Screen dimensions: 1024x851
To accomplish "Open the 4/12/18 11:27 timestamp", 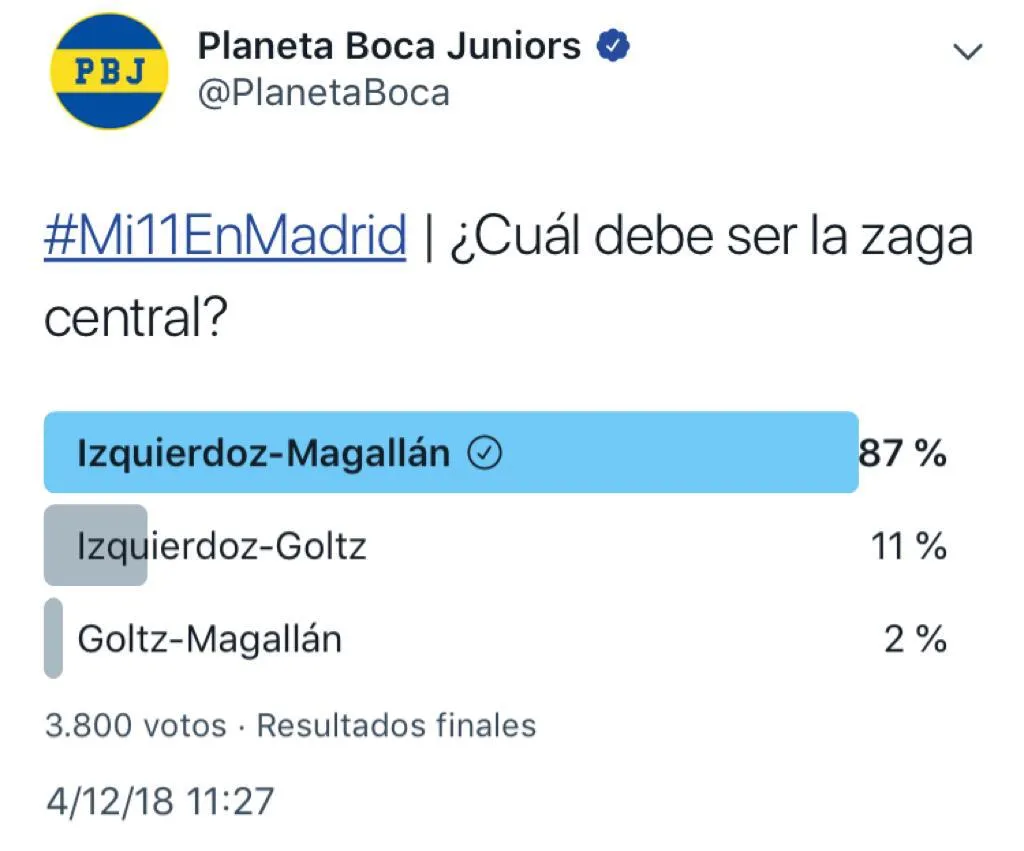I will pos(160,801).
